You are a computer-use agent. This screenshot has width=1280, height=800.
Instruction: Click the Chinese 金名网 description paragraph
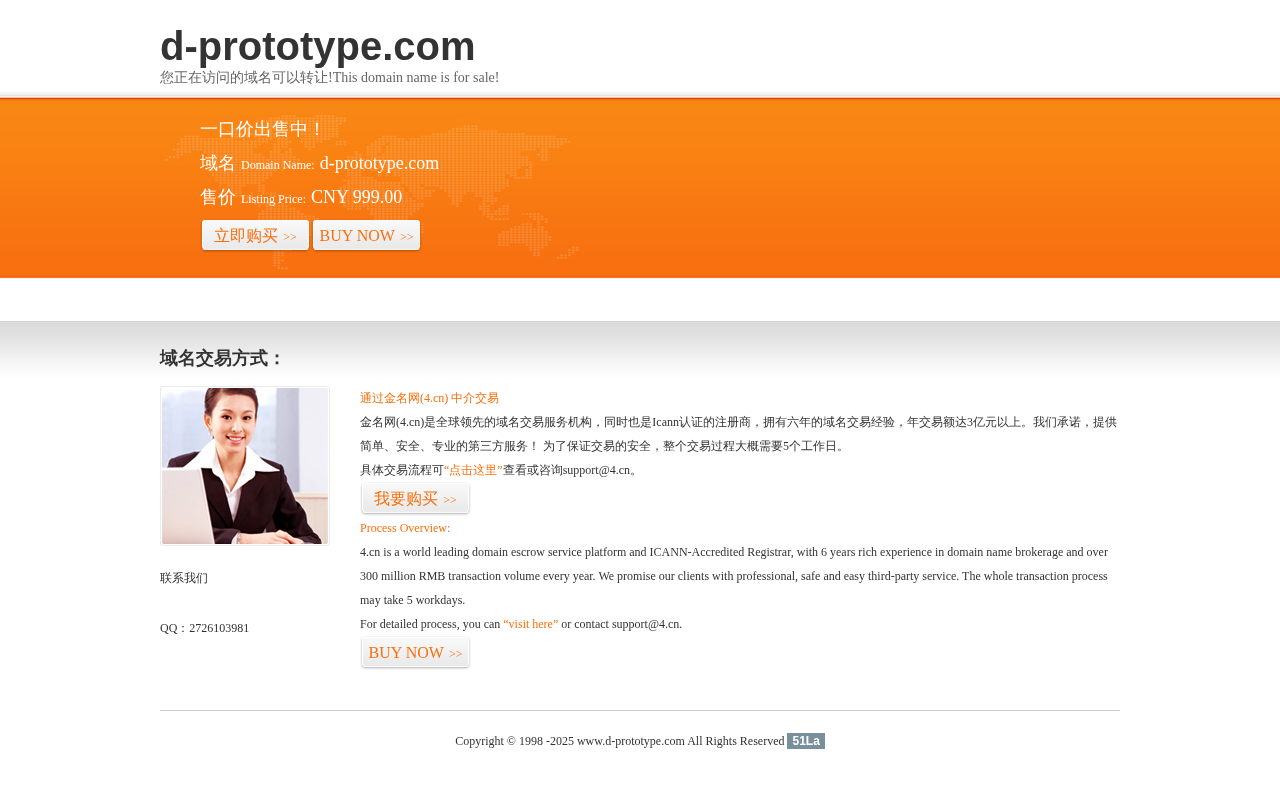(738, 434)
